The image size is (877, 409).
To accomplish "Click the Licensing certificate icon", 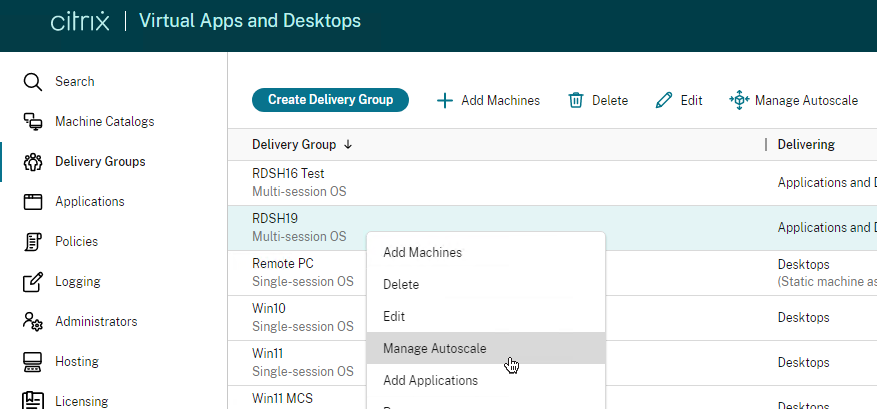I will (x=32, y=401).
